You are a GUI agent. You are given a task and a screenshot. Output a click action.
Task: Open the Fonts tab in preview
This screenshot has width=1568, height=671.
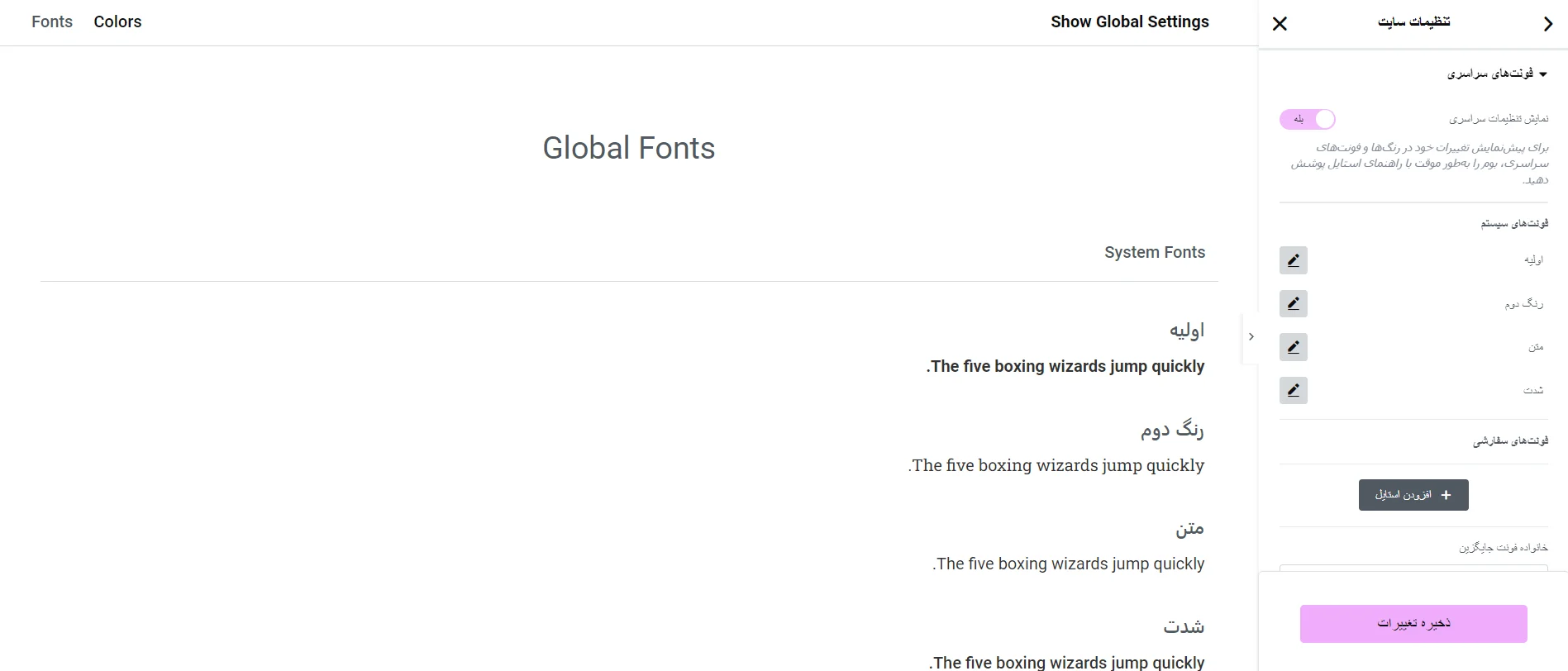52,22
